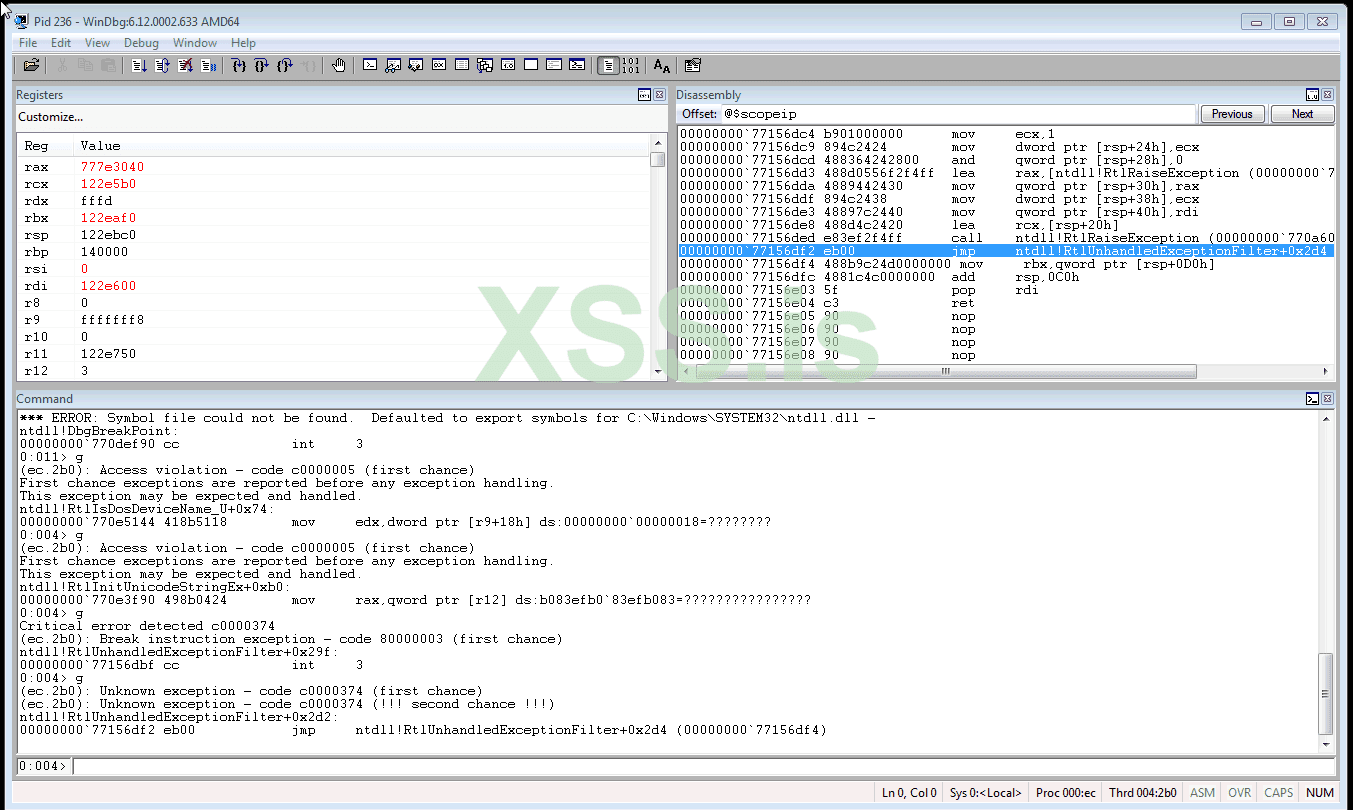Select the rcx register value 122e5b0
The height and width of the screenshot is (810, 1353).
click(108, 184)
